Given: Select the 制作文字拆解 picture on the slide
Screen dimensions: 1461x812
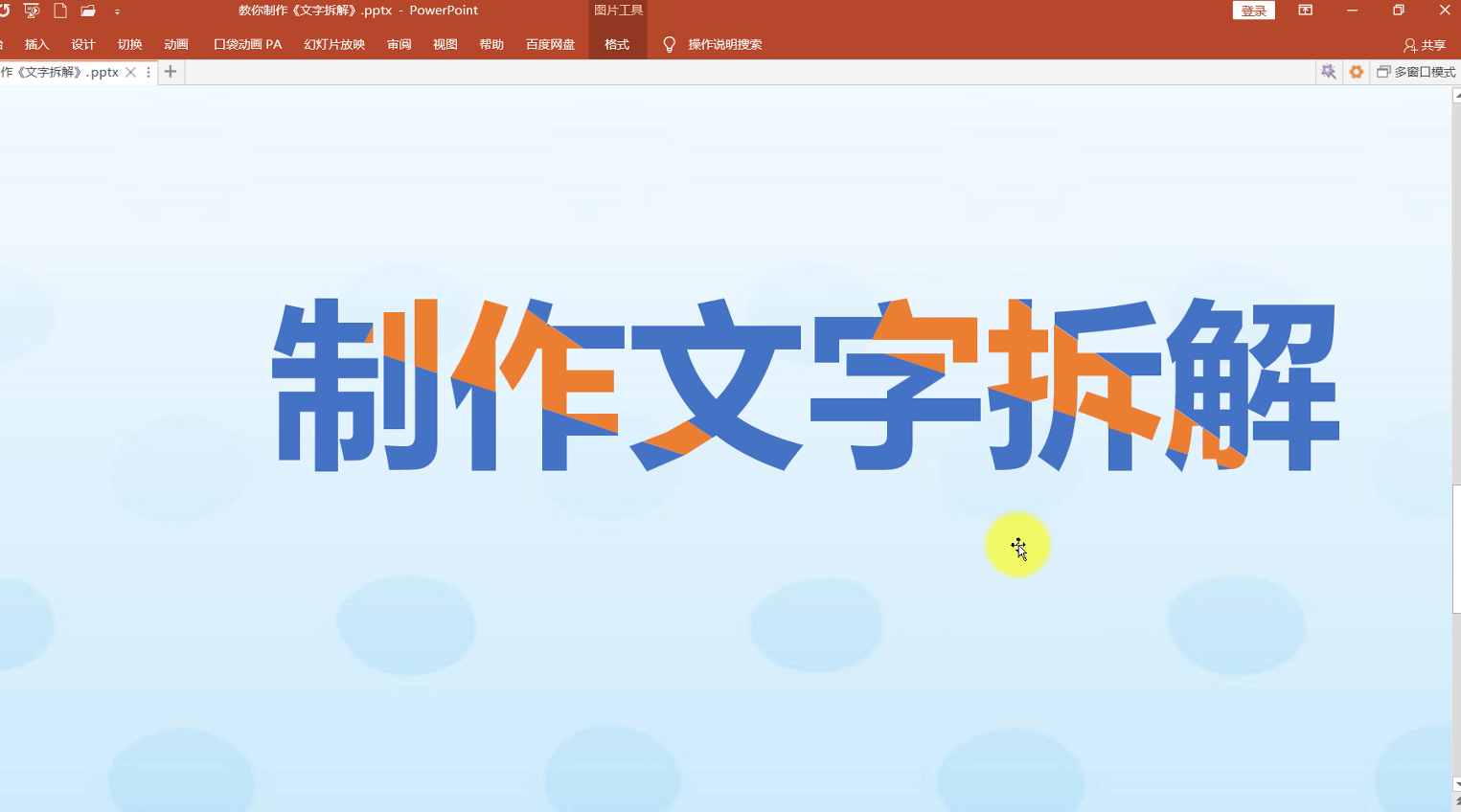Looking at the screenshot, I should click(x=806, y=385).
